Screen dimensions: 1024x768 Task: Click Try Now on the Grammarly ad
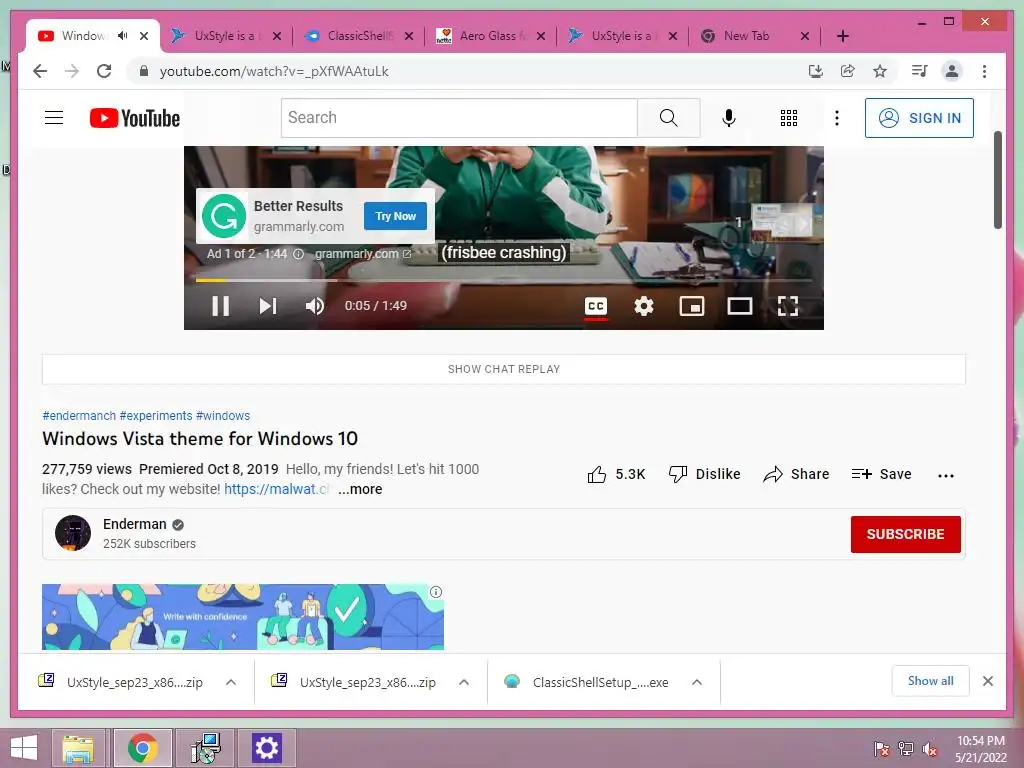tap(395, 216)
